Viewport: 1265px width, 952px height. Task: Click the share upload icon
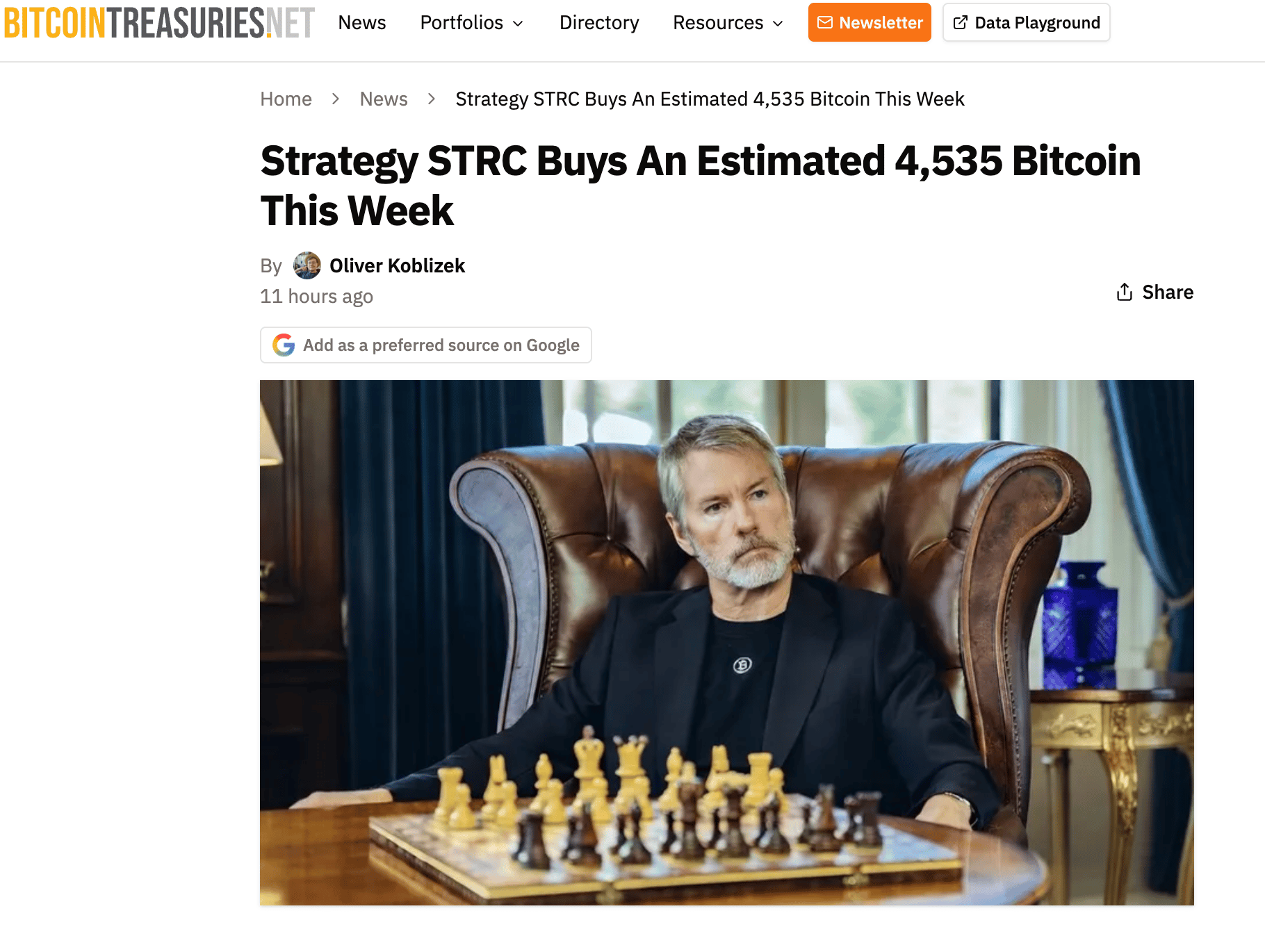click(x=1124, y=292)
